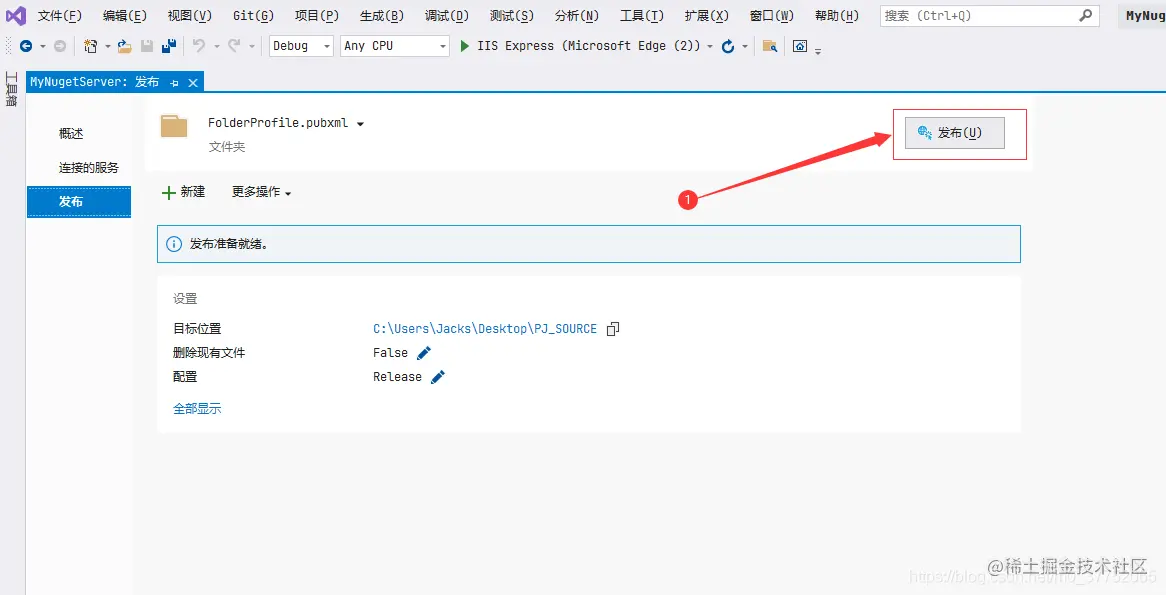Open the Git(G) menu
This screenshot has width=1166, height=595.
pyautogui.click(x=253, y=16)
